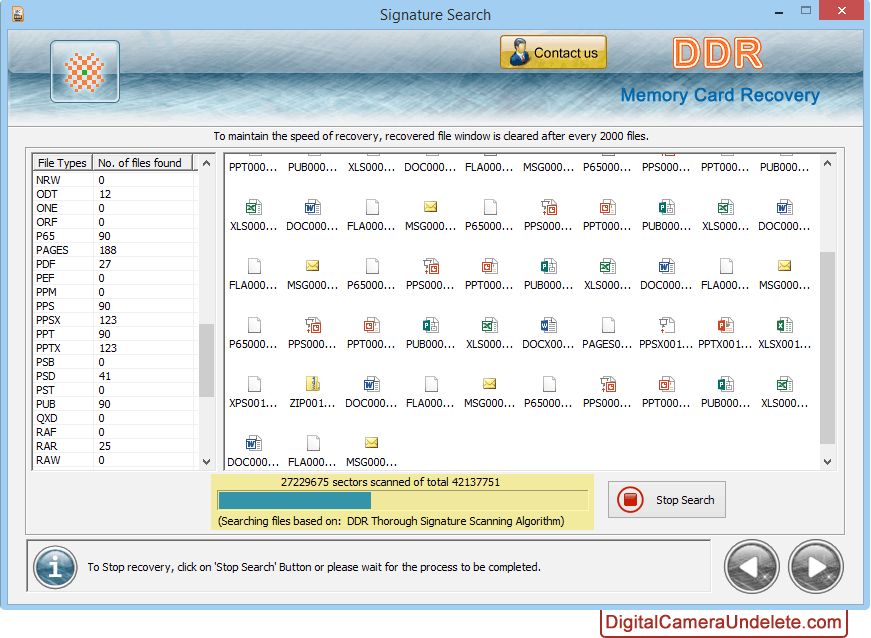Proceed with the right arrow next button
This screenshot has width=871, height=638.
[815, 566]
